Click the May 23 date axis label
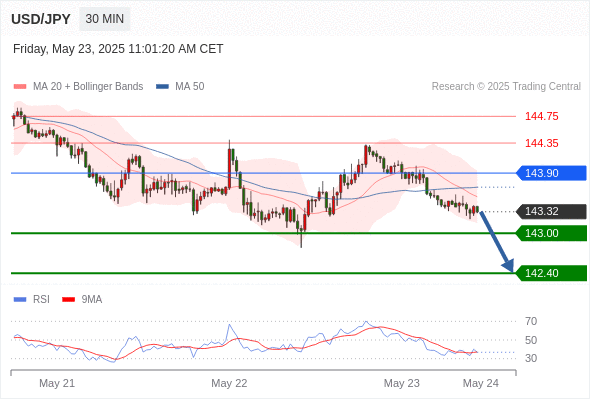Image resolution: width=590 pixels, height=400 pixels. point(401,383)
